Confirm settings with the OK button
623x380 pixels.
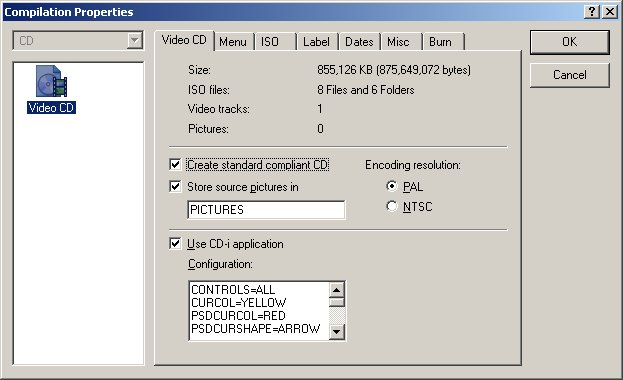click(x=569, y=42)
